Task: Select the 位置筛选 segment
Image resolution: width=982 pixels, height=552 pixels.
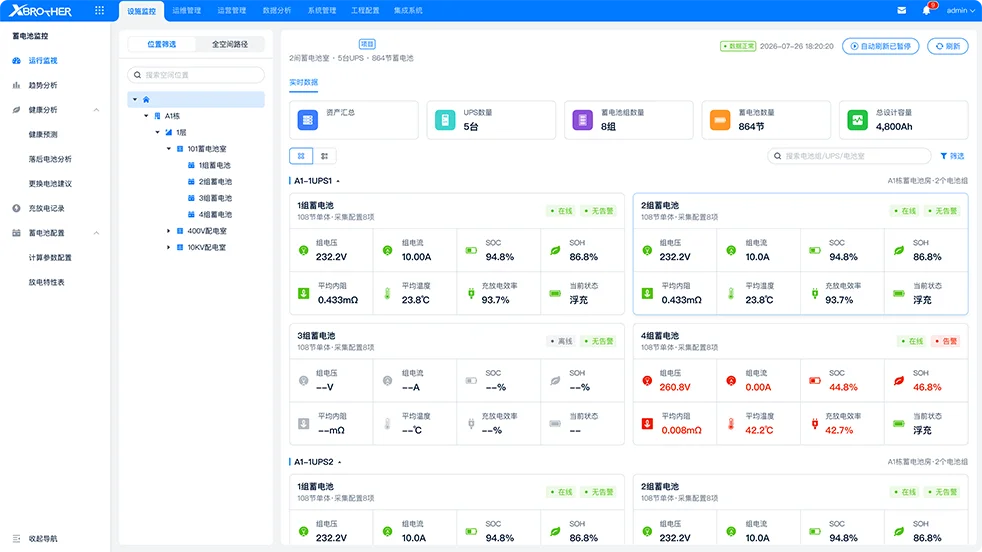Action: [162, 44]
